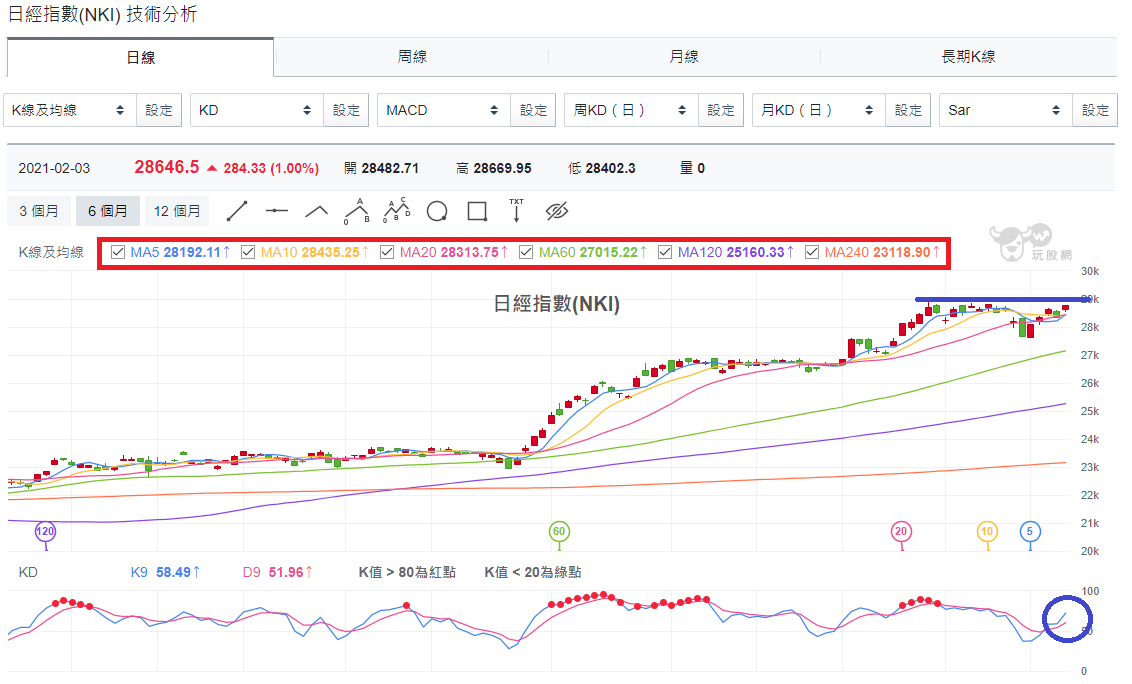
Task: Click the purple 120 MA marker
Action: pyautogui.click(x=45, y=532)
